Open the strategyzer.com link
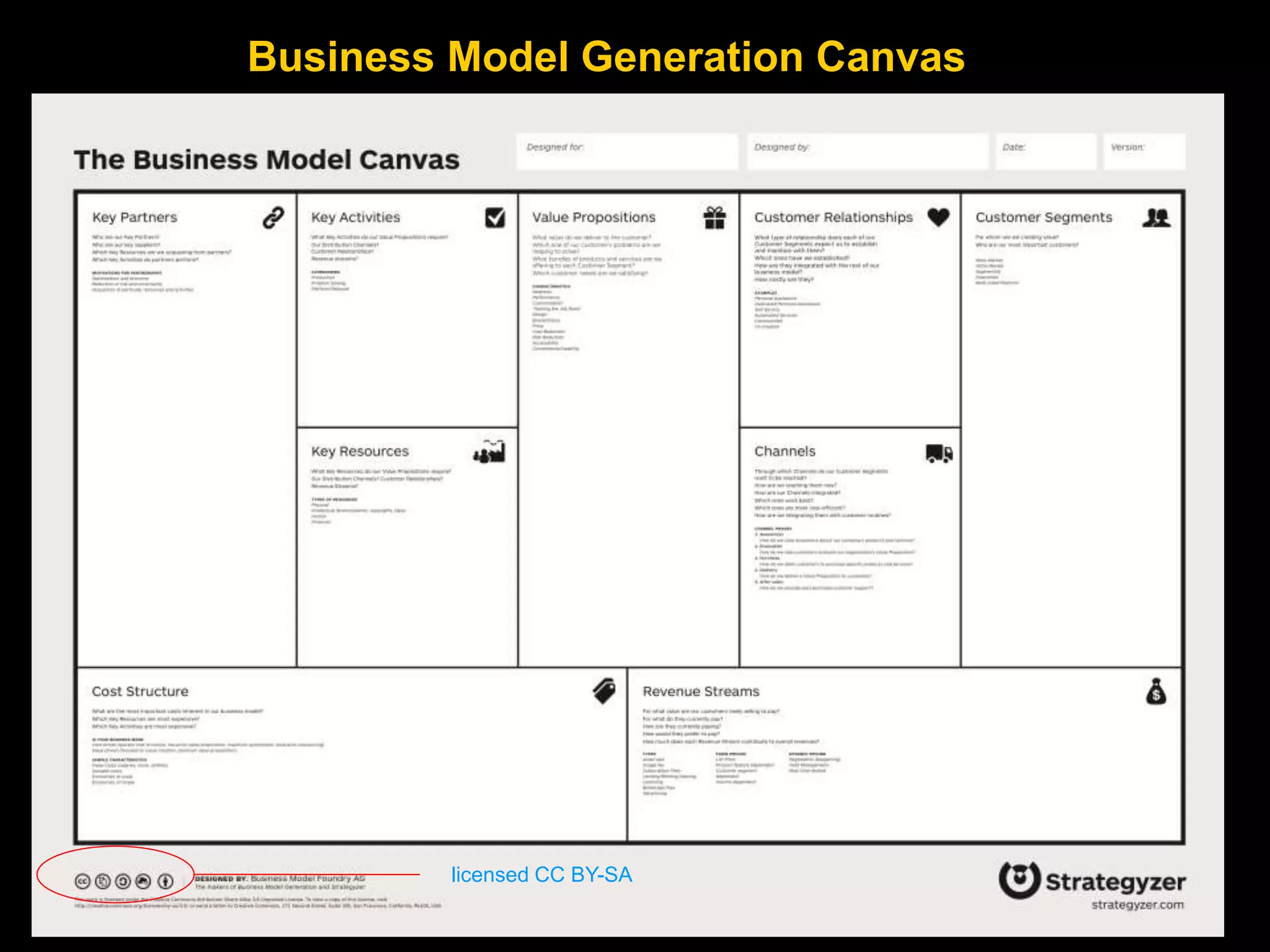1270x952 pixels. tap(1137, 905)
